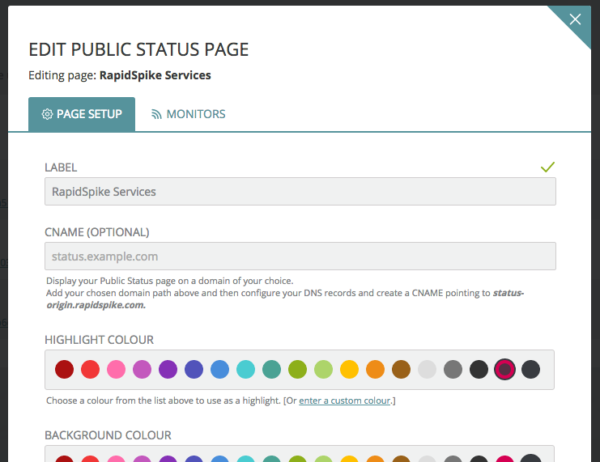
Task: Pick orchid magenta highlight colour
Action: (142, 369)
